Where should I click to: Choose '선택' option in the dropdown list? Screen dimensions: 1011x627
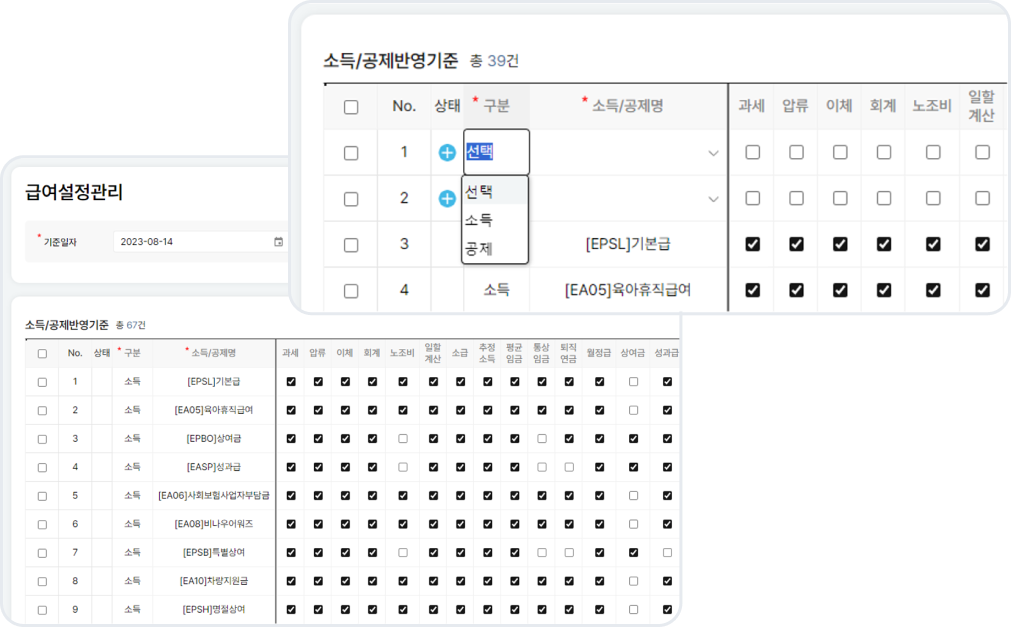coord(479,192)
